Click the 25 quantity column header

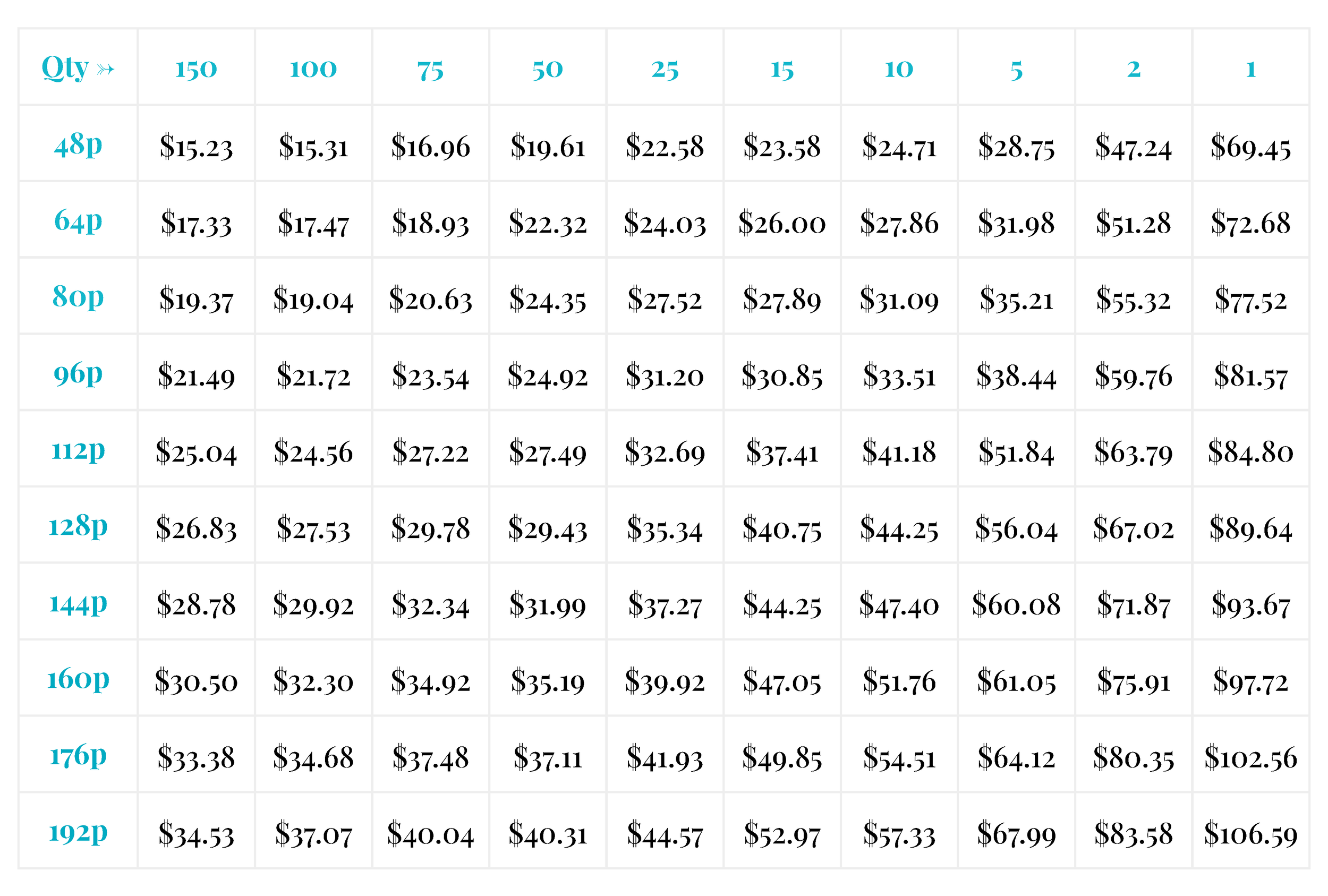coord(665,67)
